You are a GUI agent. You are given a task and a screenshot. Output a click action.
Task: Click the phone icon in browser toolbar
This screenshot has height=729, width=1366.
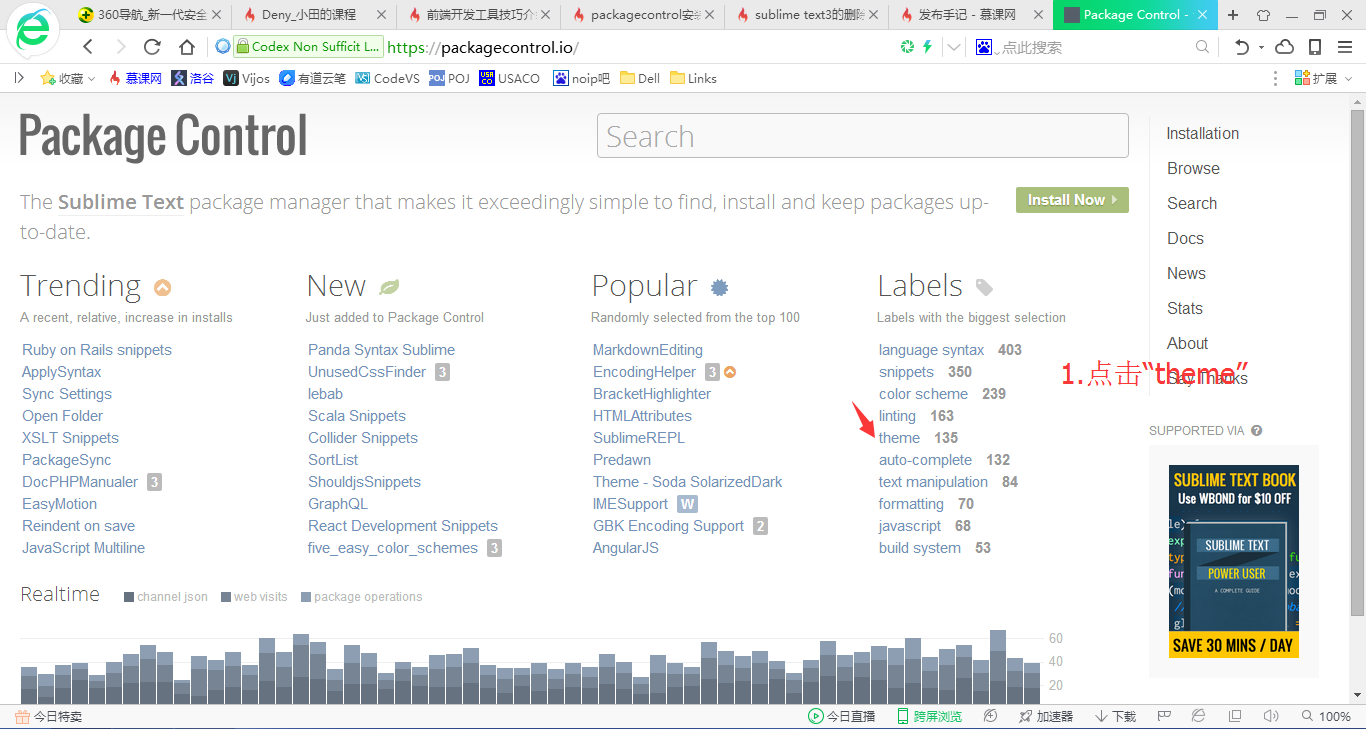[1315, 47]
